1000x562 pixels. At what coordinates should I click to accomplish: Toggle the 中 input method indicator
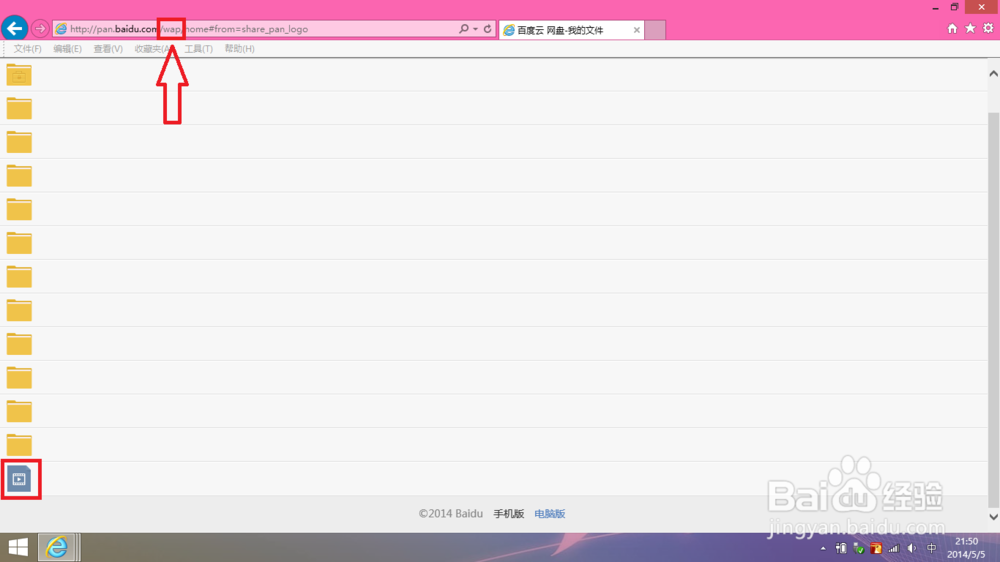click(x=931, y=548)
